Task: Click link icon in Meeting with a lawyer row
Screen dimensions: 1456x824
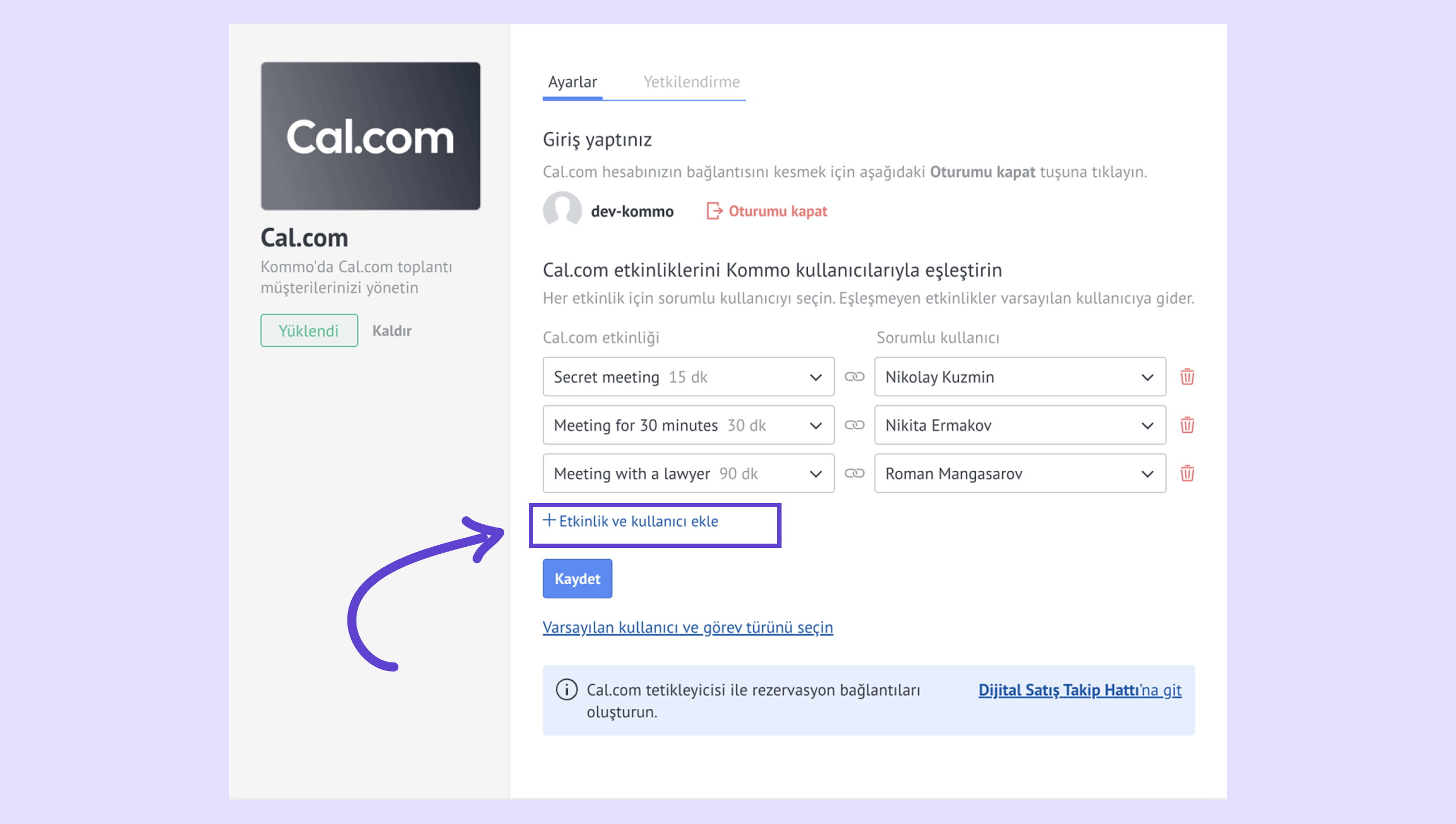Action: click(854, 473)
